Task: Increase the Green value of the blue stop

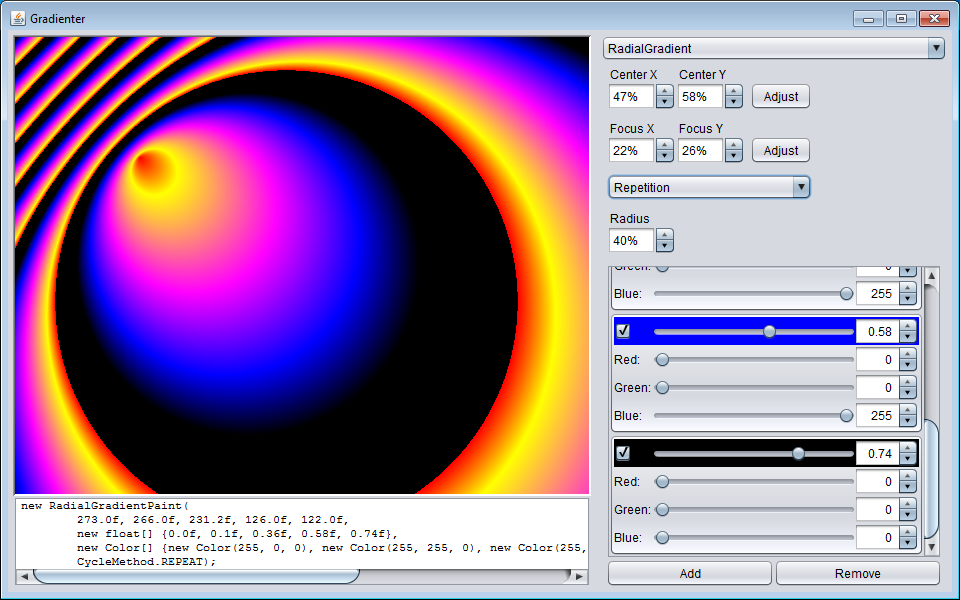Action: click(x=908, y=383)
